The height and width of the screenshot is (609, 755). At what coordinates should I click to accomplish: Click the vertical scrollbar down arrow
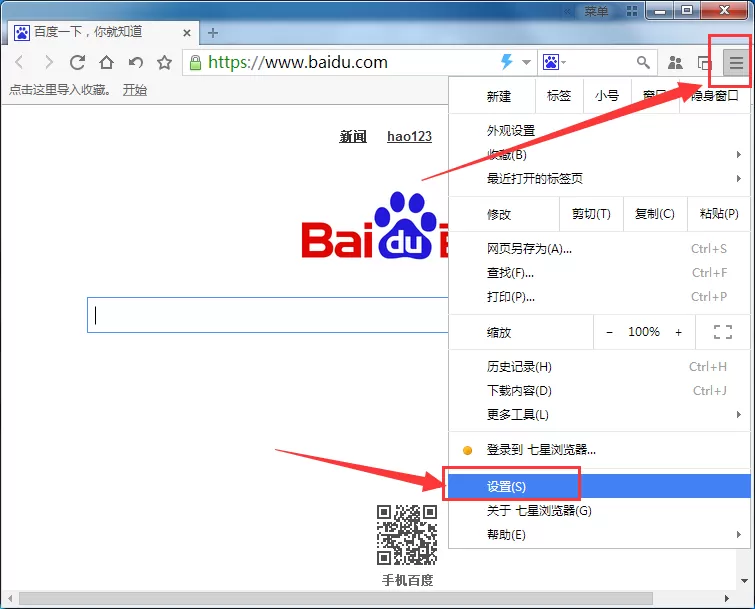(x=744, y=581)
